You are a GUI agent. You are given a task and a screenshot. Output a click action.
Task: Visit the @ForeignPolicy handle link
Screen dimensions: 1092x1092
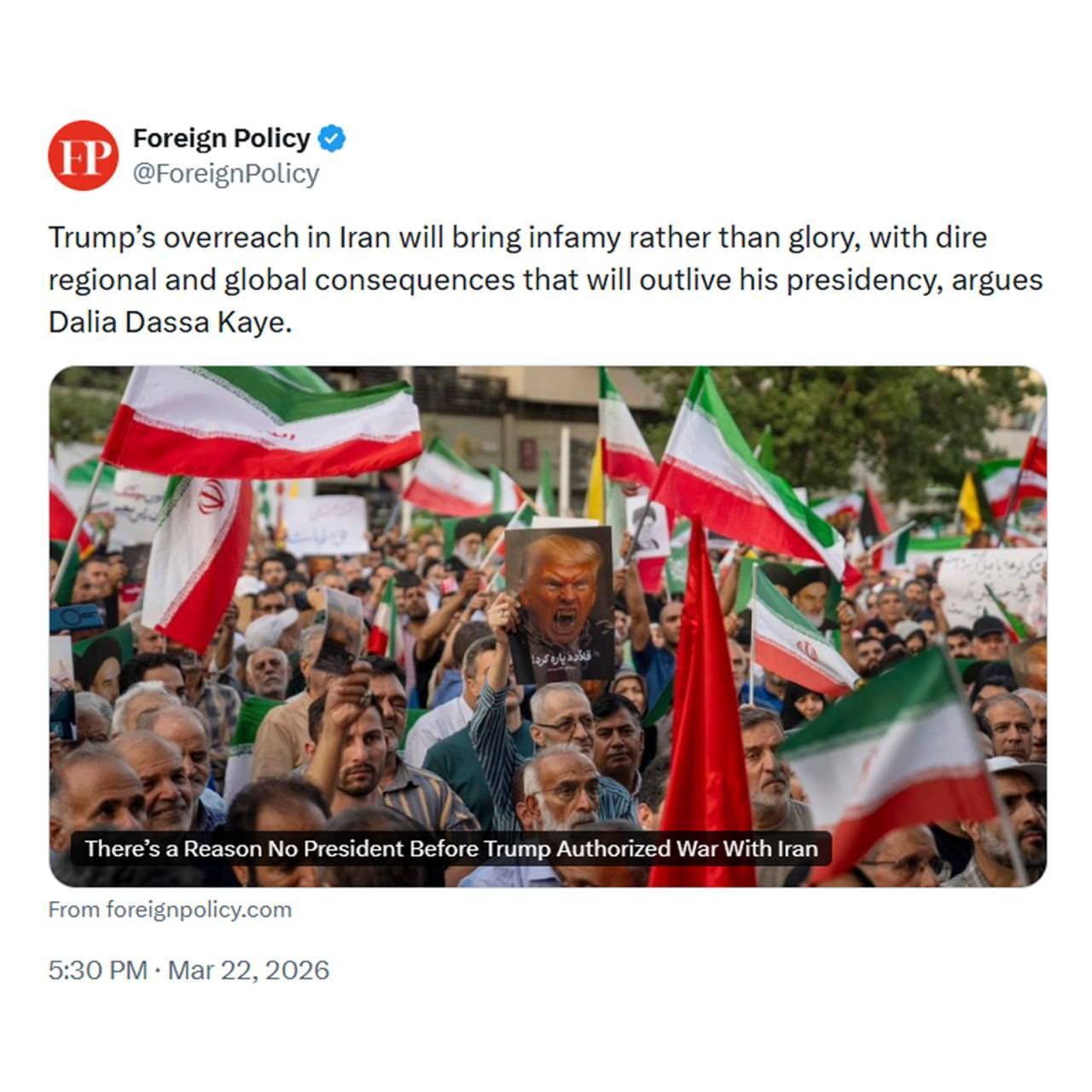(x=226, y=173)
